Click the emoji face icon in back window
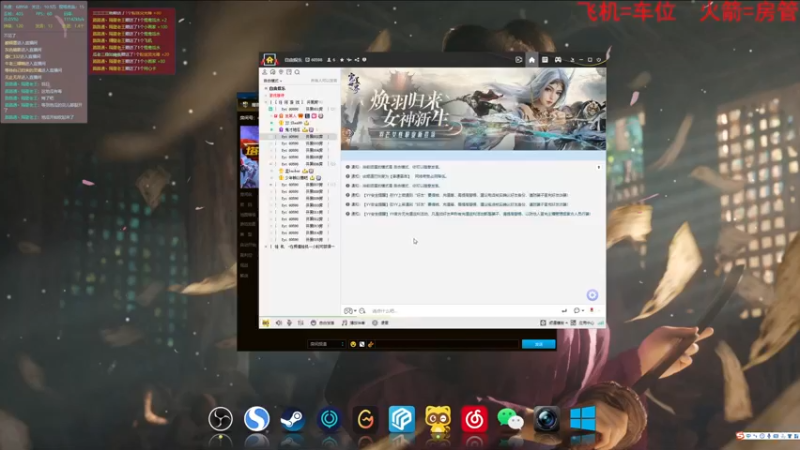800x450 pixels. [x=353, y=344]
